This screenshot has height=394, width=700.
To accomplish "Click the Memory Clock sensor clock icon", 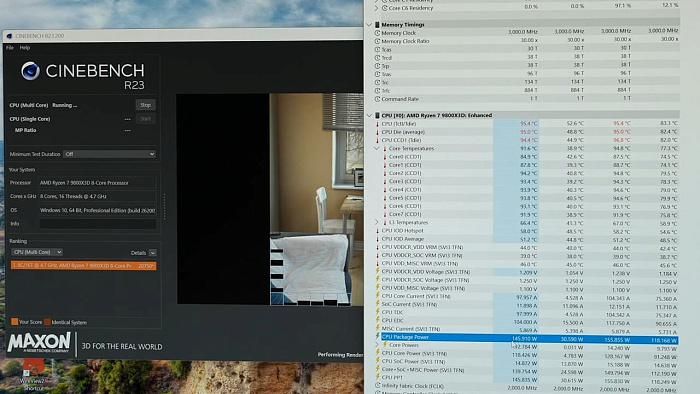I will [377, 33].
